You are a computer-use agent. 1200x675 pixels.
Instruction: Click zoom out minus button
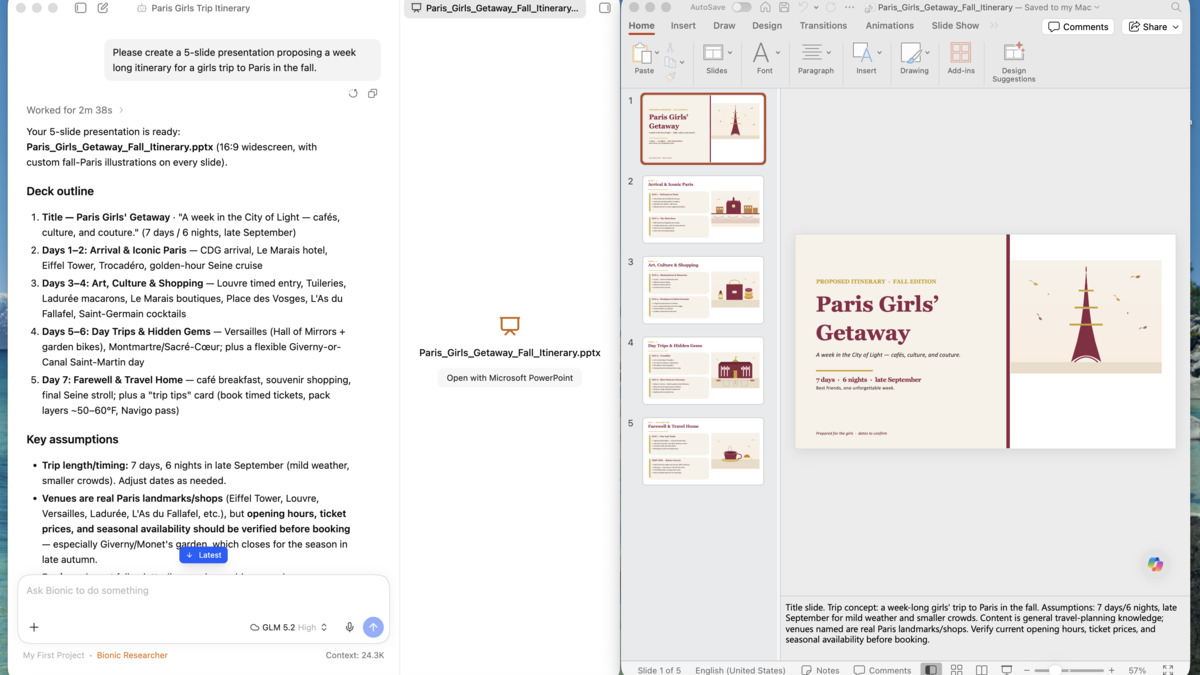point(1027,670)
